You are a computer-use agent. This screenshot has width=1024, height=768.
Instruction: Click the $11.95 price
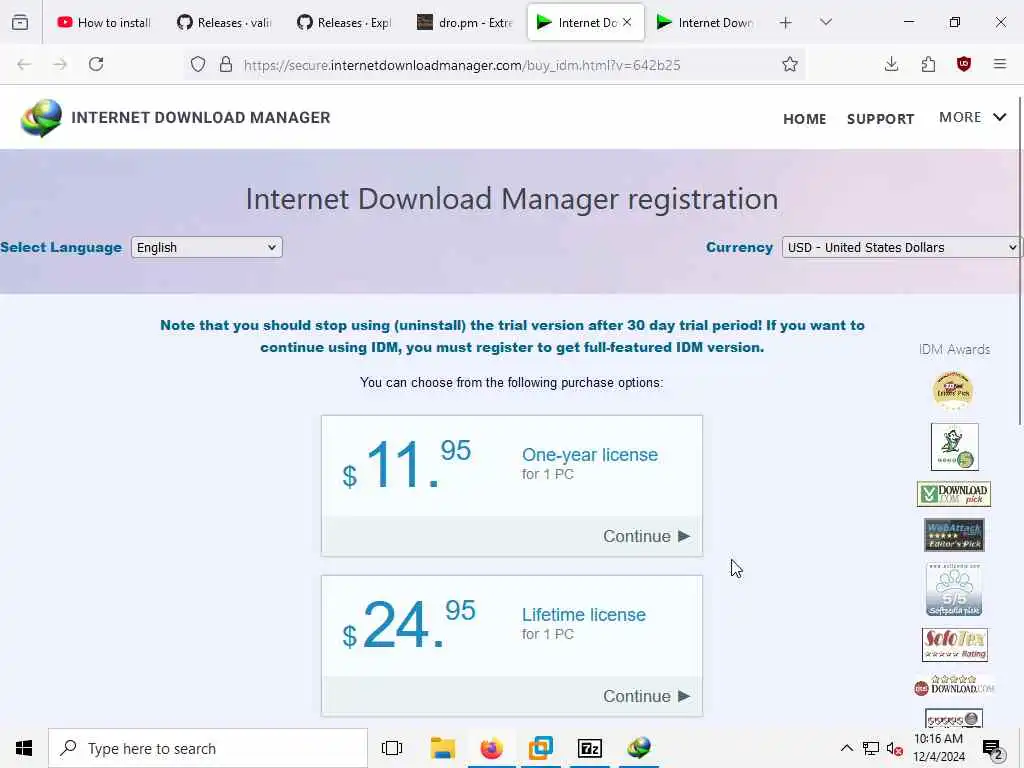406,465
